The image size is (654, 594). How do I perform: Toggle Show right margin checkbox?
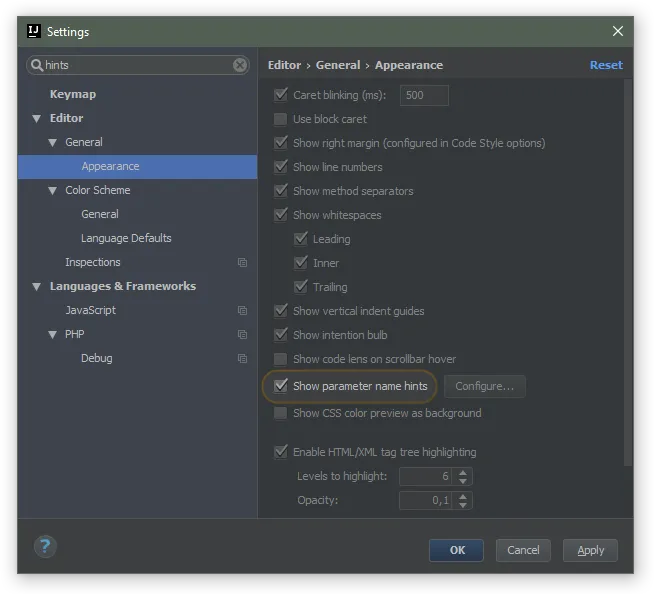(281, 143)
